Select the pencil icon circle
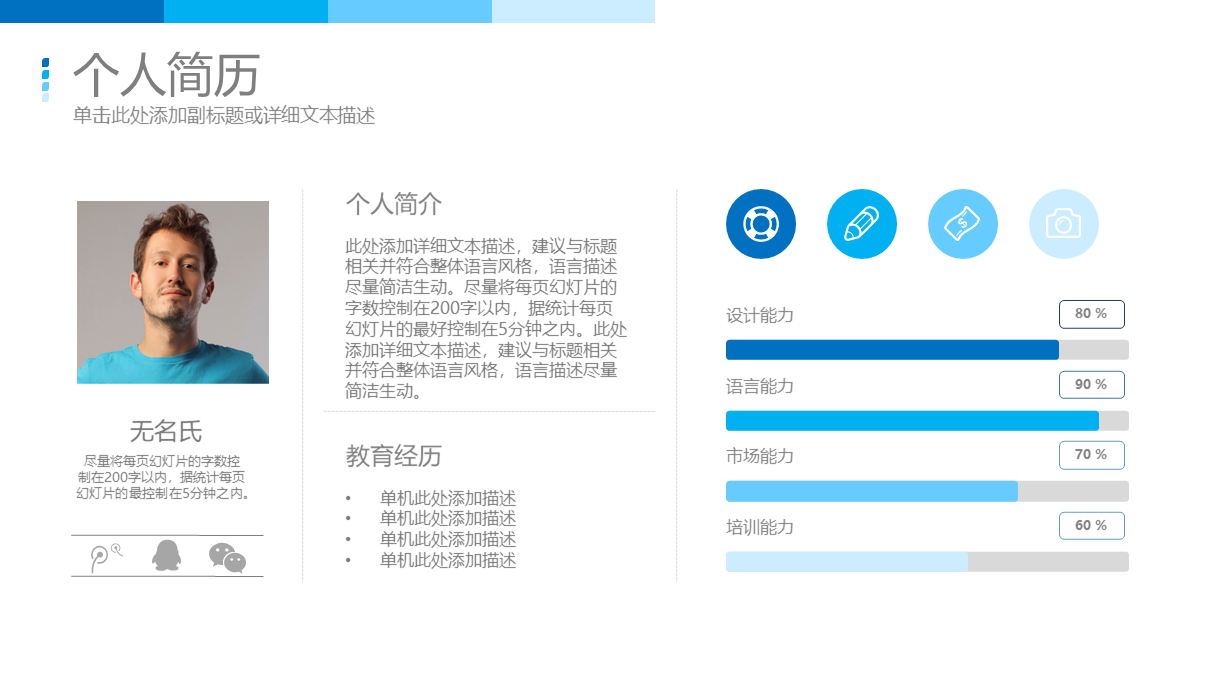The width and height of the screenshot is (1210, 680). (x=862, y=224)
